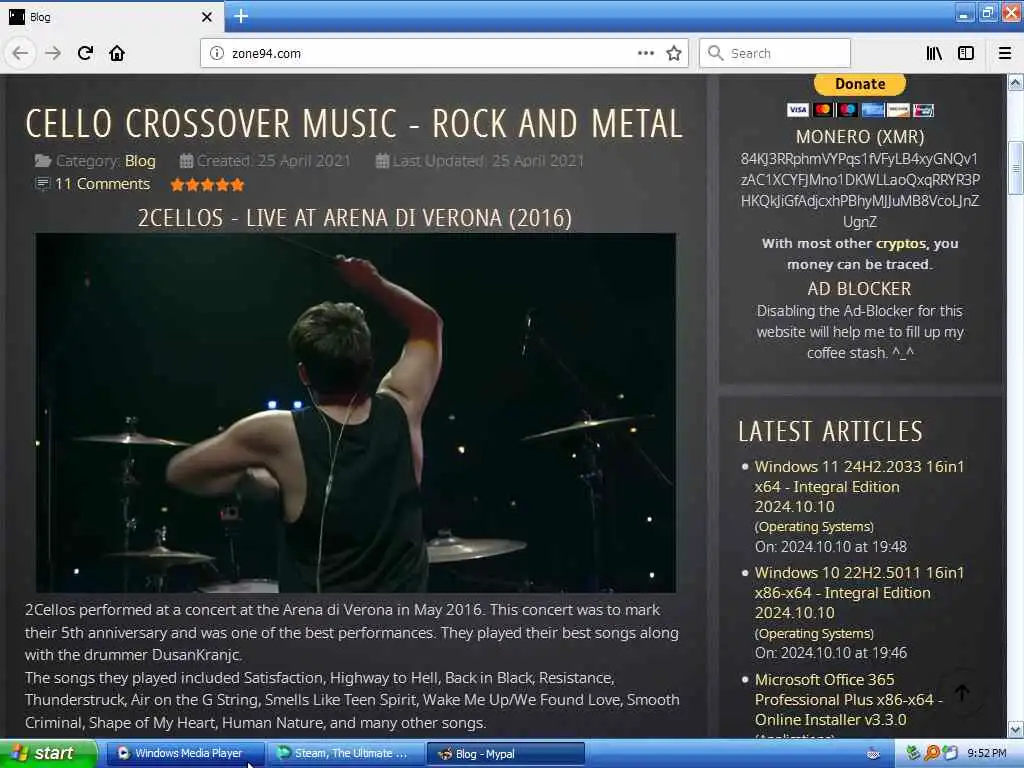This screenshot has height=768, width=1024.
Task: Follow the cryptos link in sidebar
Action: point(901,244)
